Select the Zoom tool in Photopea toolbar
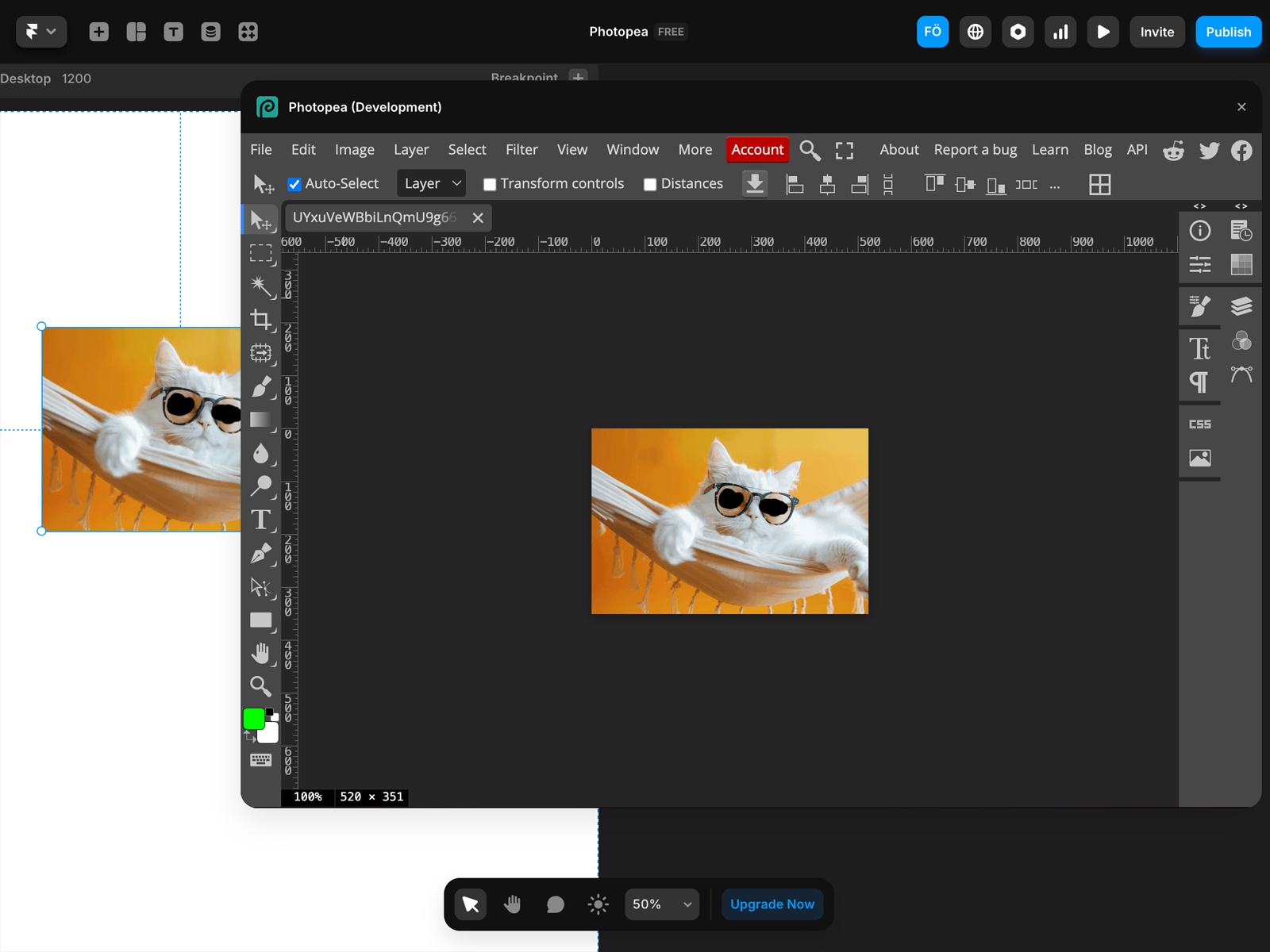 coord(261,686)
